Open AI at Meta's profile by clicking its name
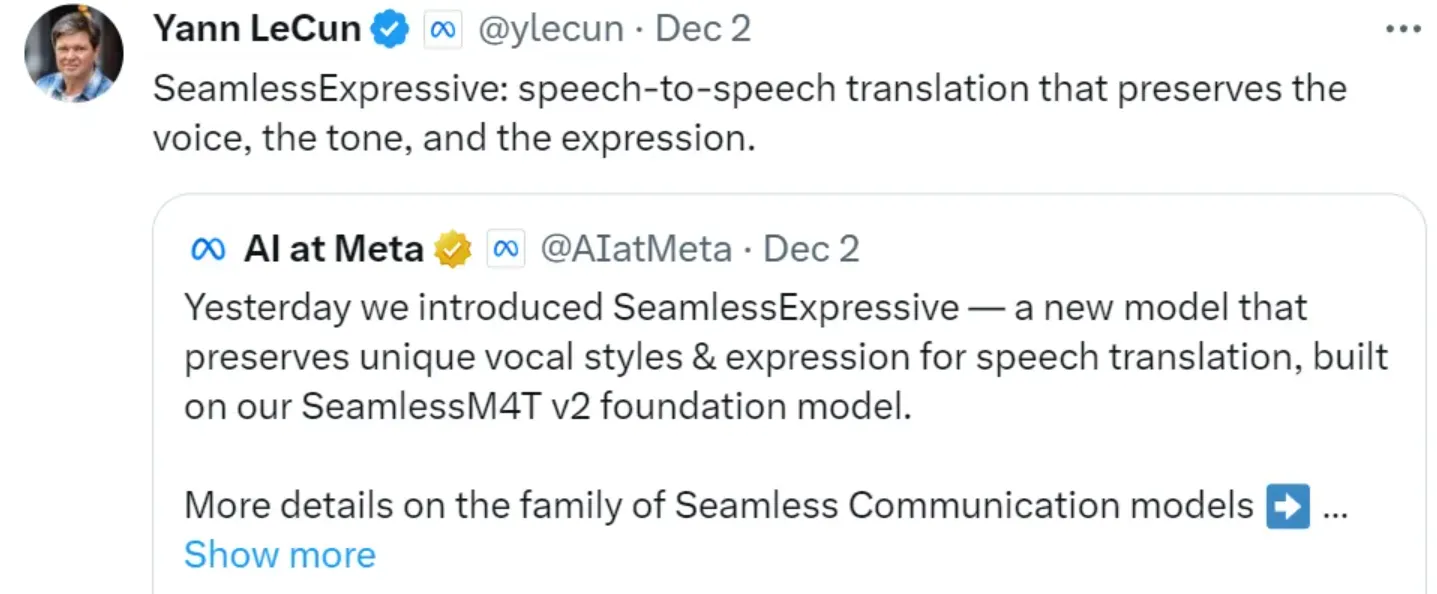This screenshot has height=594, width=1437. [333, 248]
